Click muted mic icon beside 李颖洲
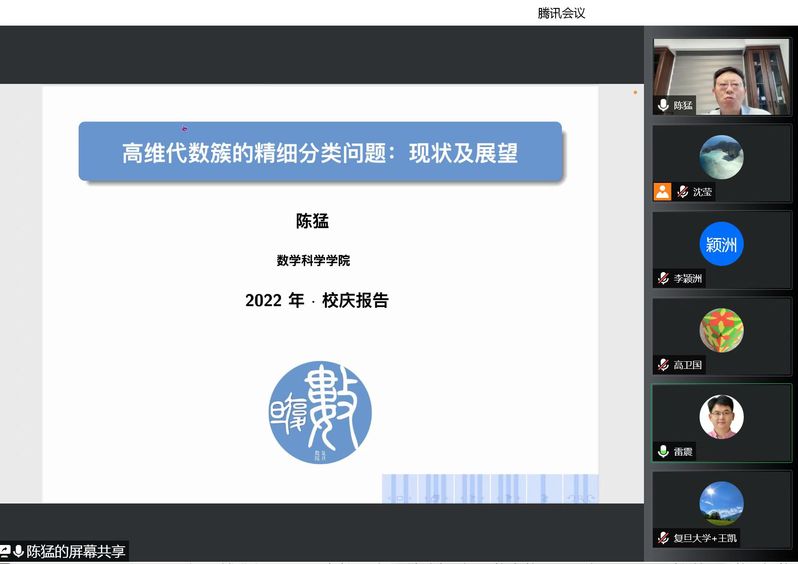 [663, 278]
